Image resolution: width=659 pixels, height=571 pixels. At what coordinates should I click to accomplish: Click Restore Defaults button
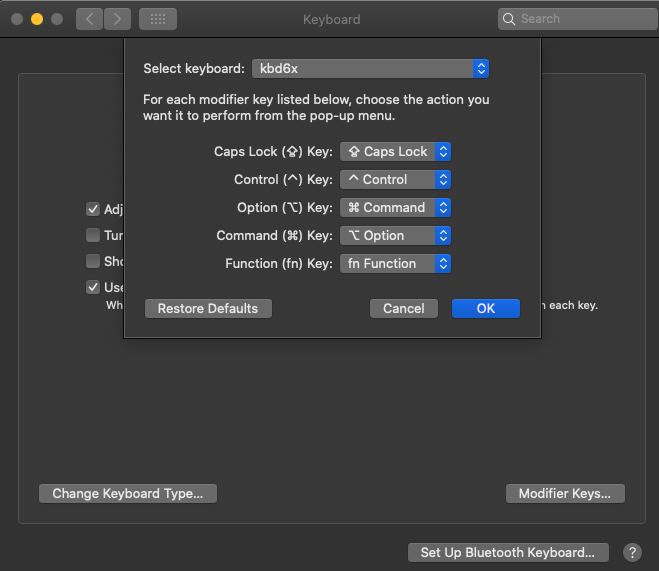point(208,308)
